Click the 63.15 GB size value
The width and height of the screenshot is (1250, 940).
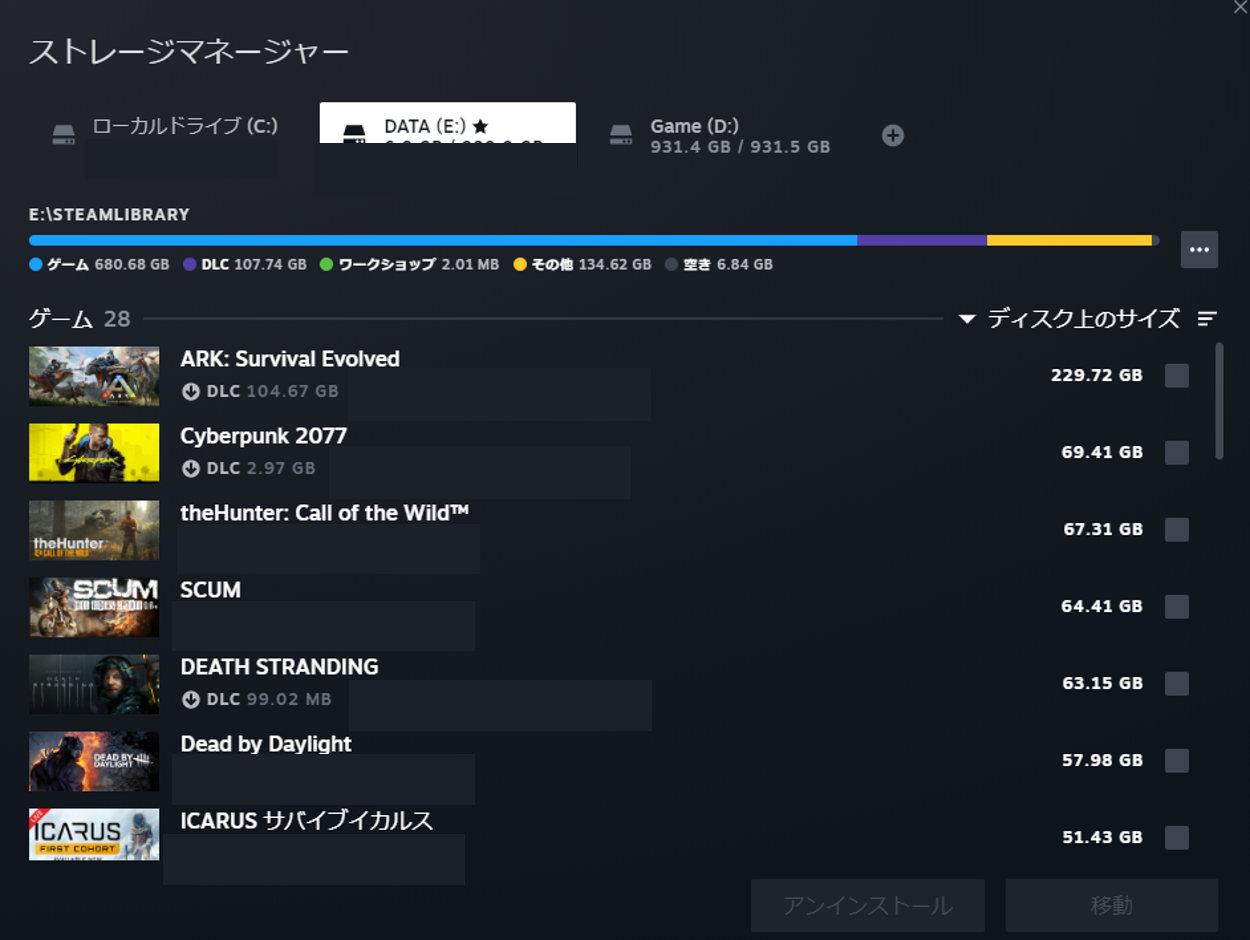click(x=1102, y=684)
